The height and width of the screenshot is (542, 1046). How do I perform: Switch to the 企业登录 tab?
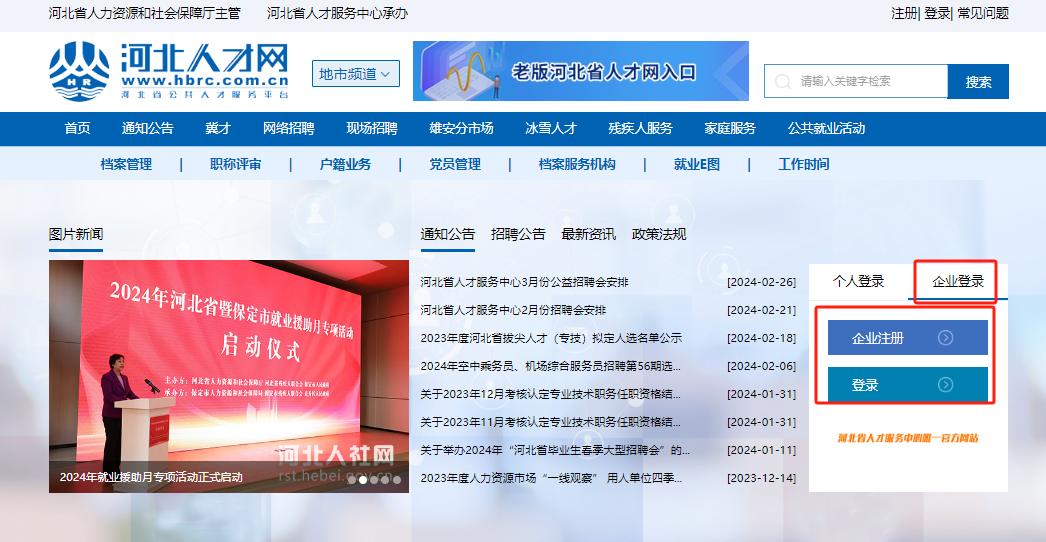click(x=957, y=281)
